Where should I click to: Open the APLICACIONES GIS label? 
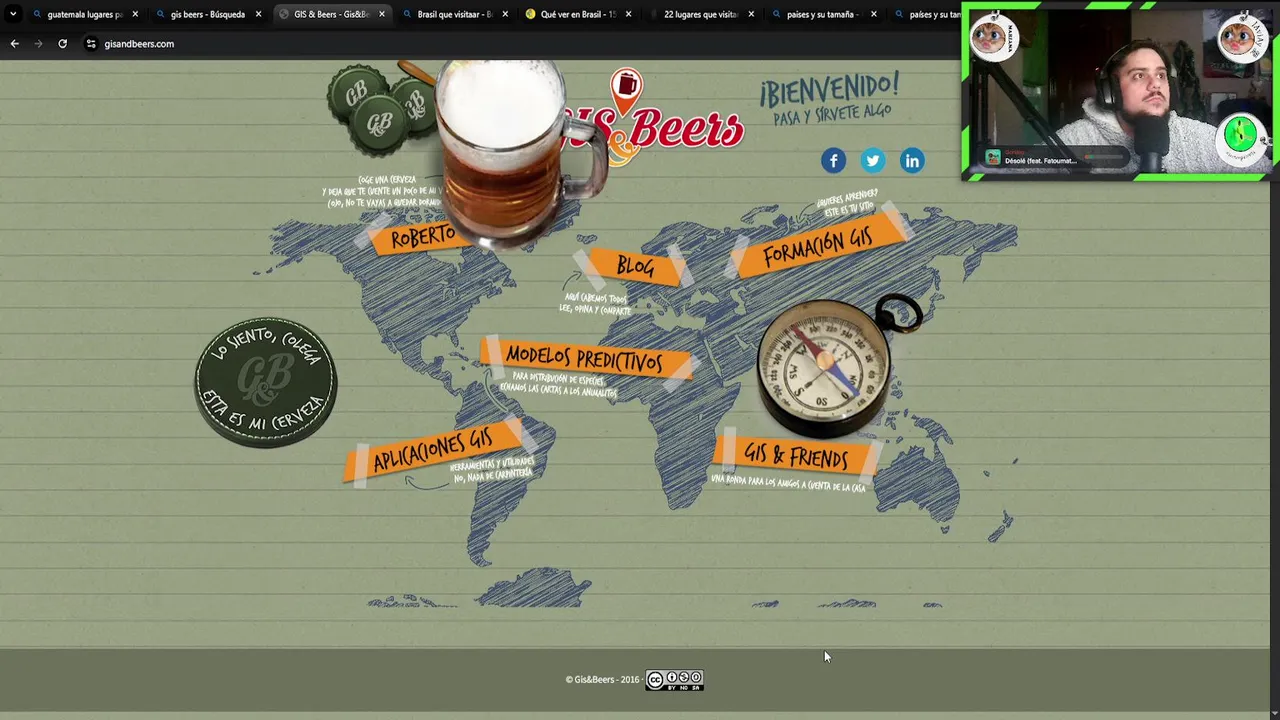click(x=433, y=452)
